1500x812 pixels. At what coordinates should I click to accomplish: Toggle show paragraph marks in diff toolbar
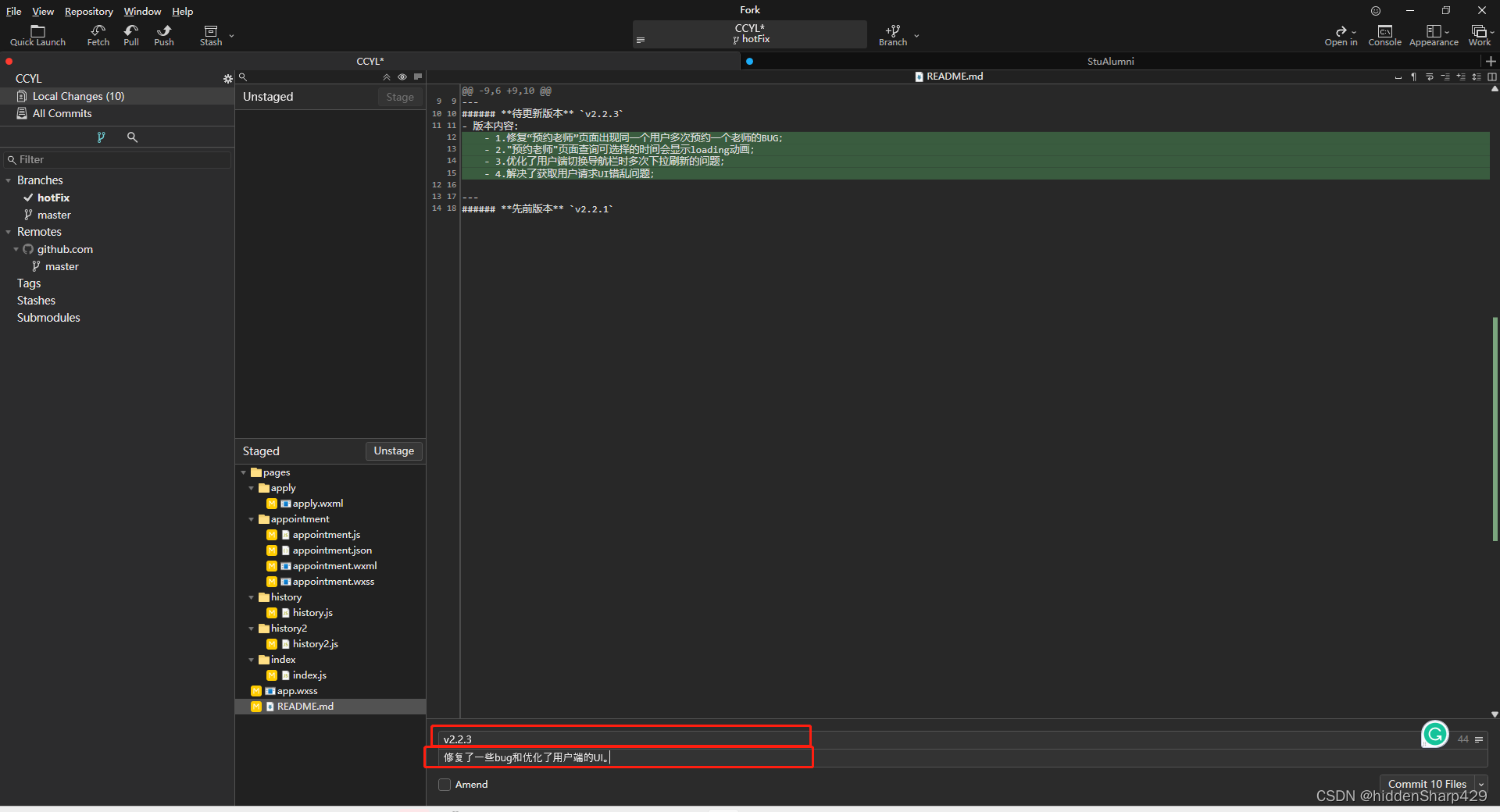1414,77
